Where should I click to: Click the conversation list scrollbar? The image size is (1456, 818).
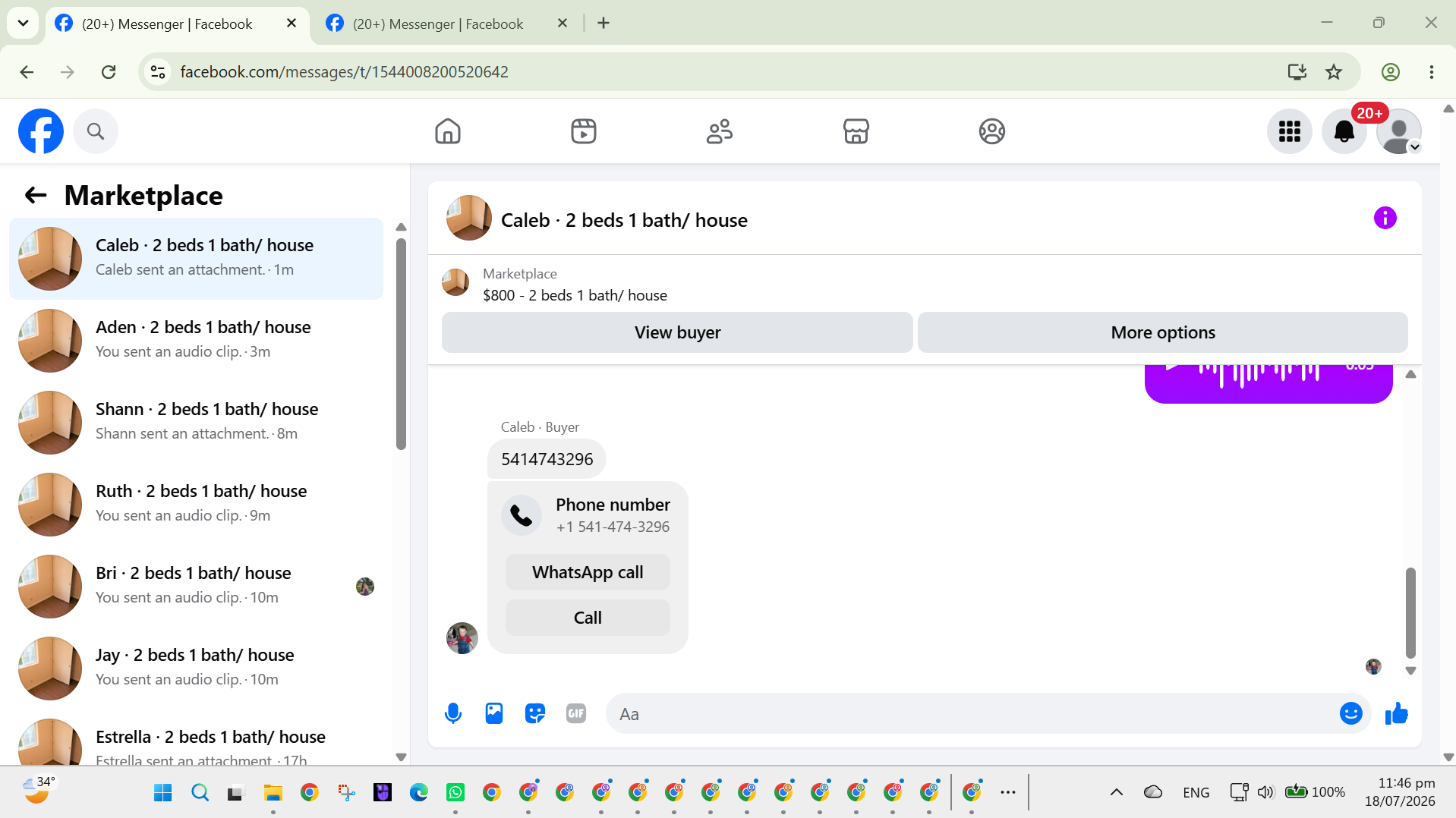pos(401,344)
